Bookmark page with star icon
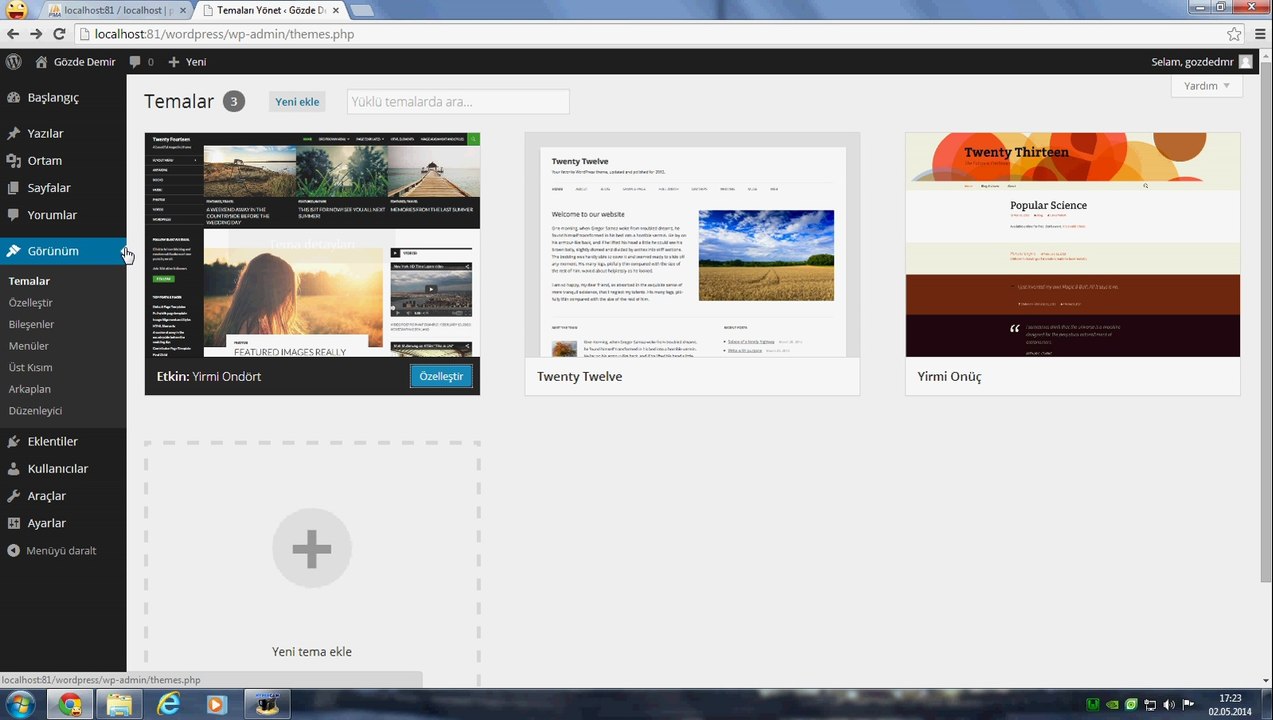The height and width of the screenshot is (720, 1273). click(x=1235, y=34)
